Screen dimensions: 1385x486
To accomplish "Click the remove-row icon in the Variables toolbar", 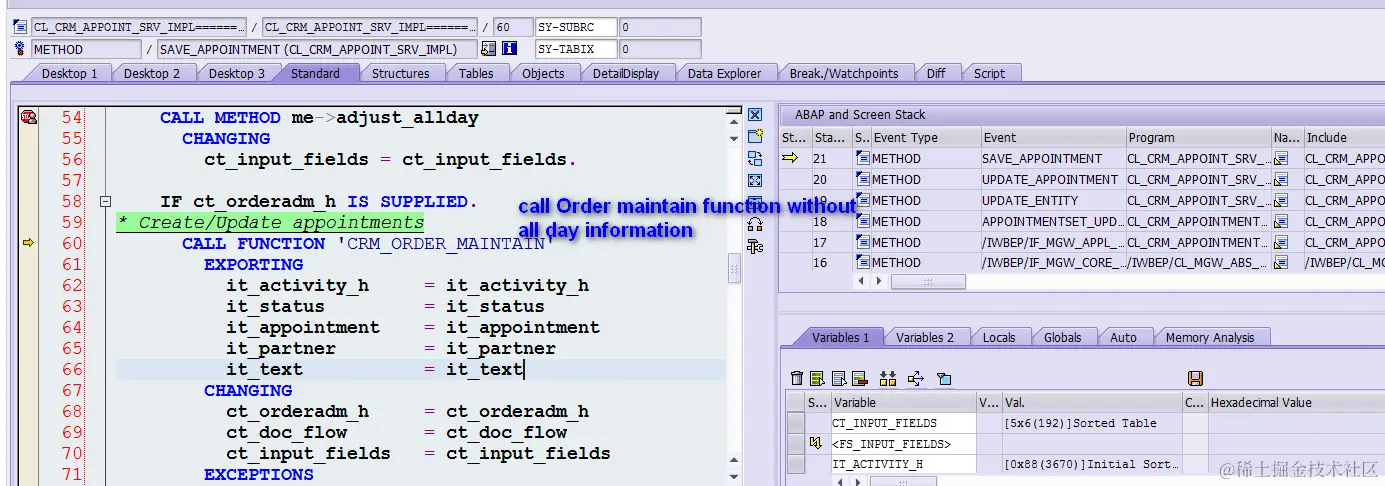I will pyautogui.click(x=859, y=378).
